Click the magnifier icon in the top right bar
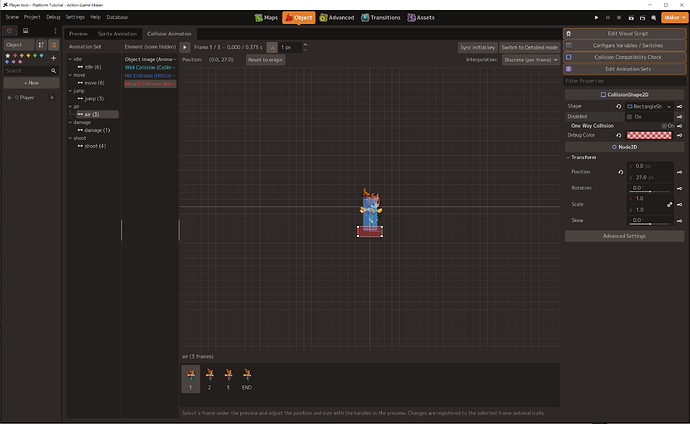690x424 pixels. point(653,18)
